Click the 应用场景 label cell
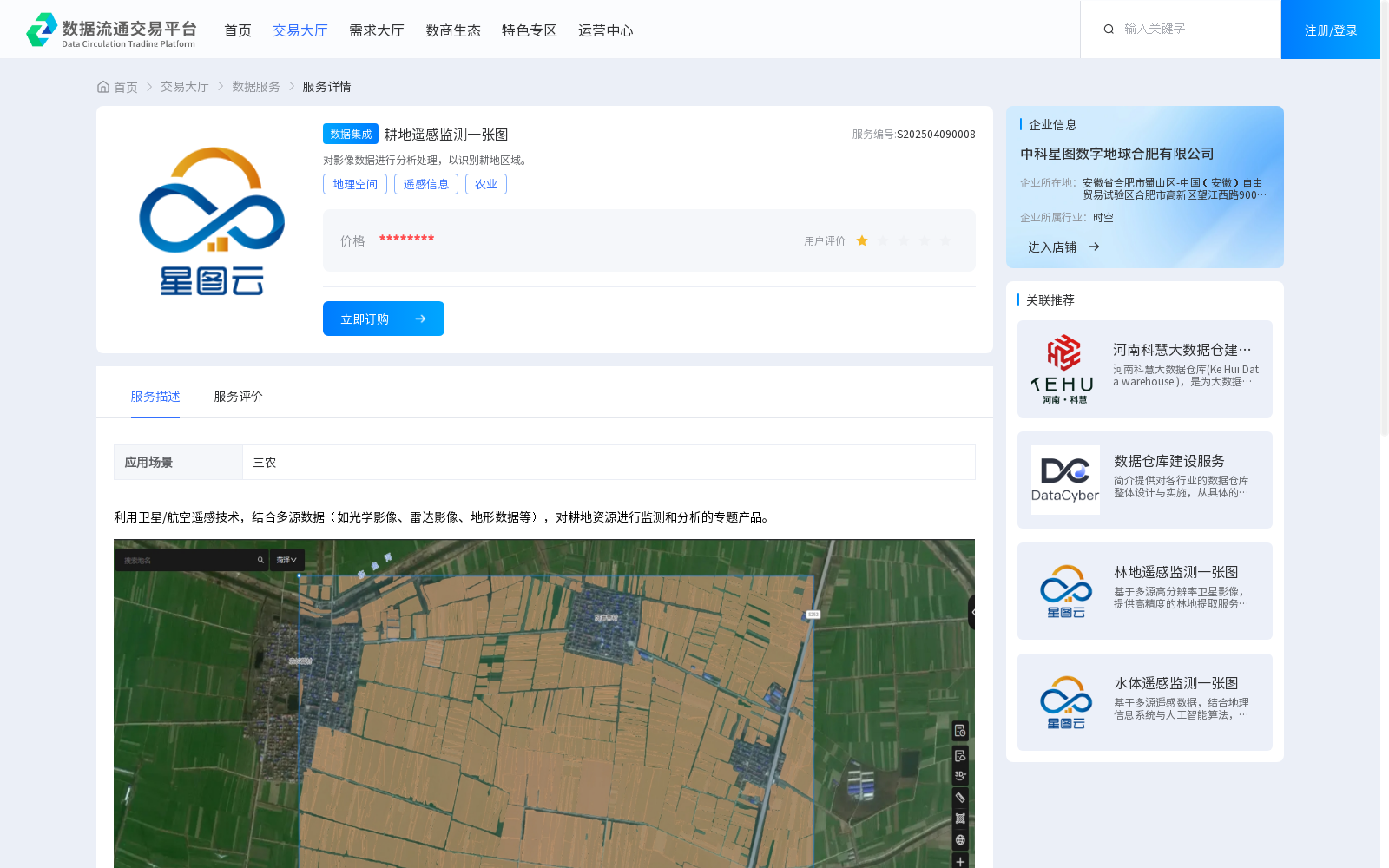 point(178,463)
